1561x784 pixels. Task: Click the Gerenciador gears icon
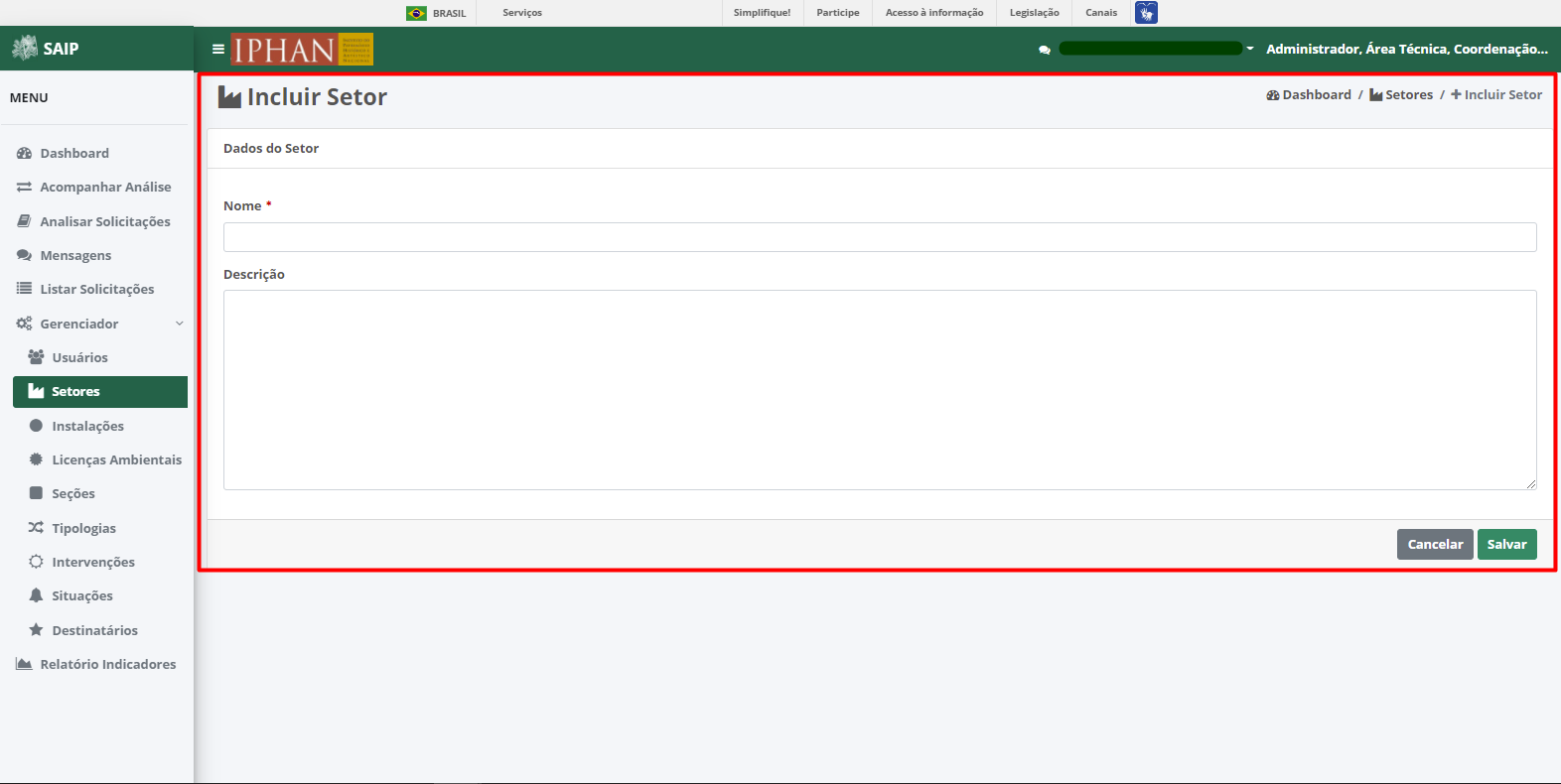click(x=24, y=324)
